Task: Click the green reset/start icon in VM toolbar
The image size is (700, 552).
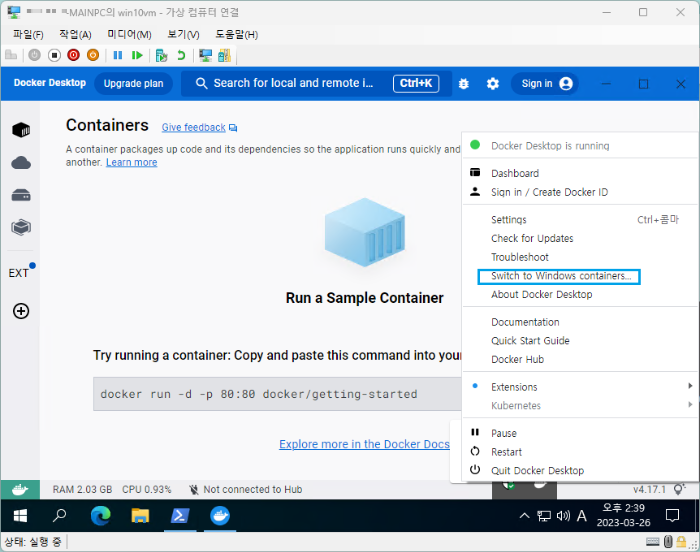Action: pyautogui.click(x=137, y=55)
